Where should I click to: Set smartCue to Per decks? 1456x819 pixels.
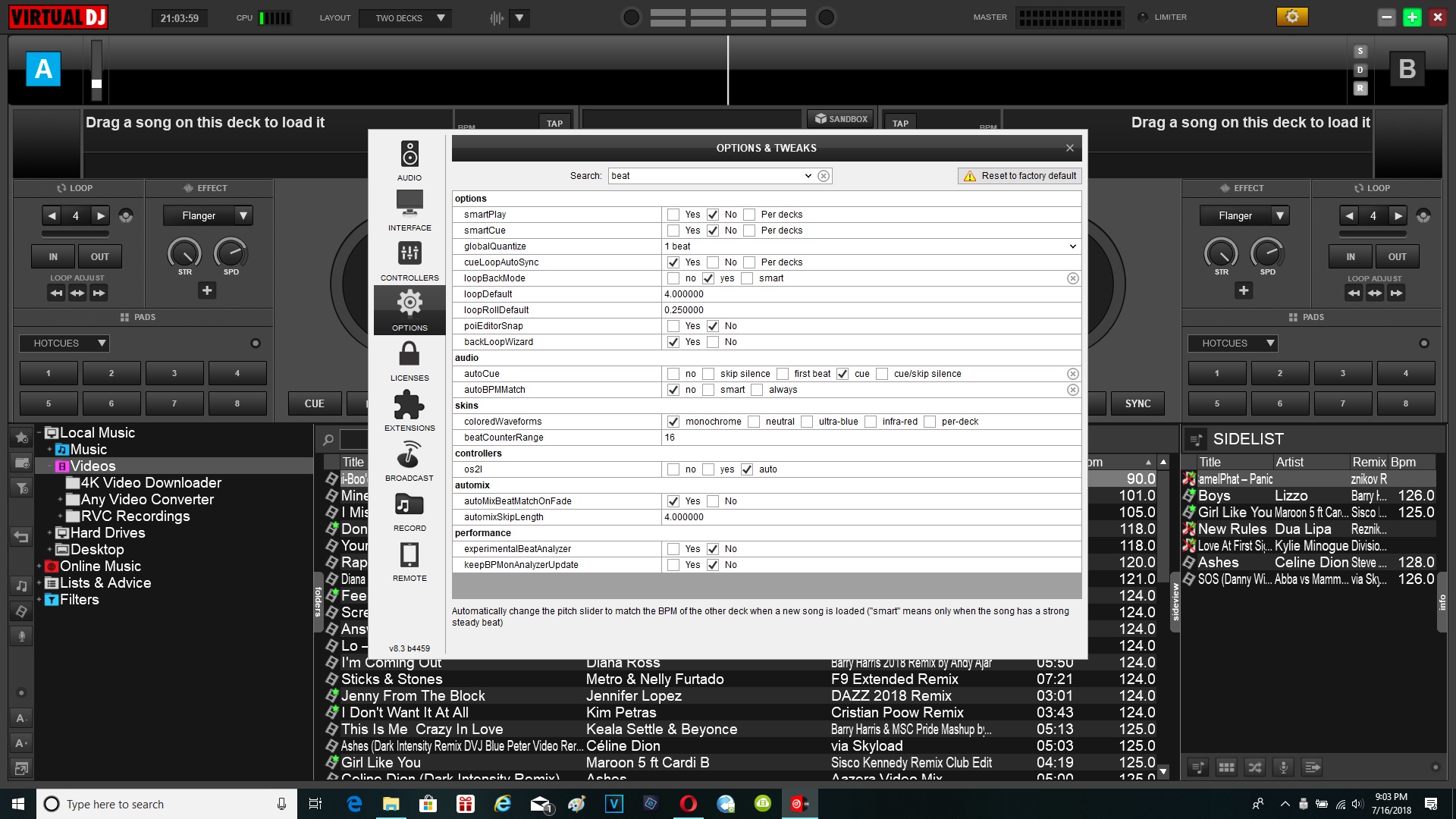coord(749,231)
